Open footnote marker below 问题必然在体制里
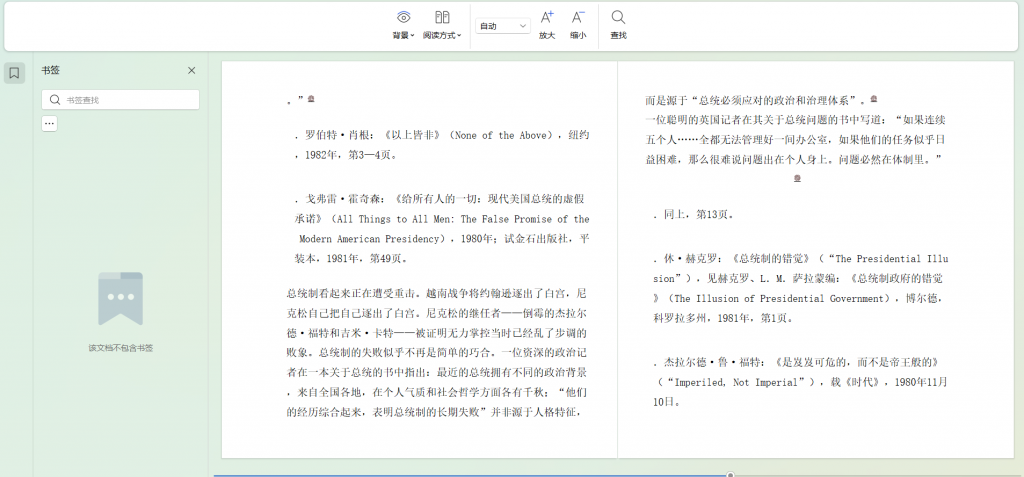 coord(797,178)
